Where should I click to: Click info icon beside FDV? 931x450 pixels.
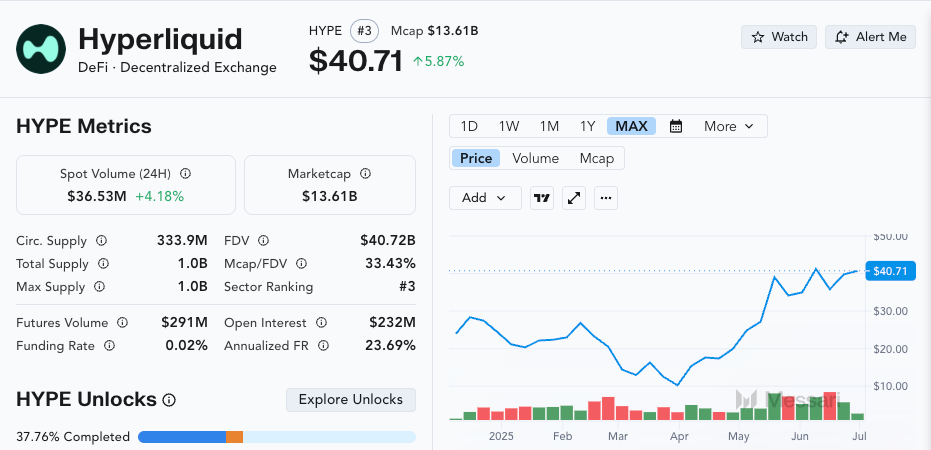[x=263, y=241]
